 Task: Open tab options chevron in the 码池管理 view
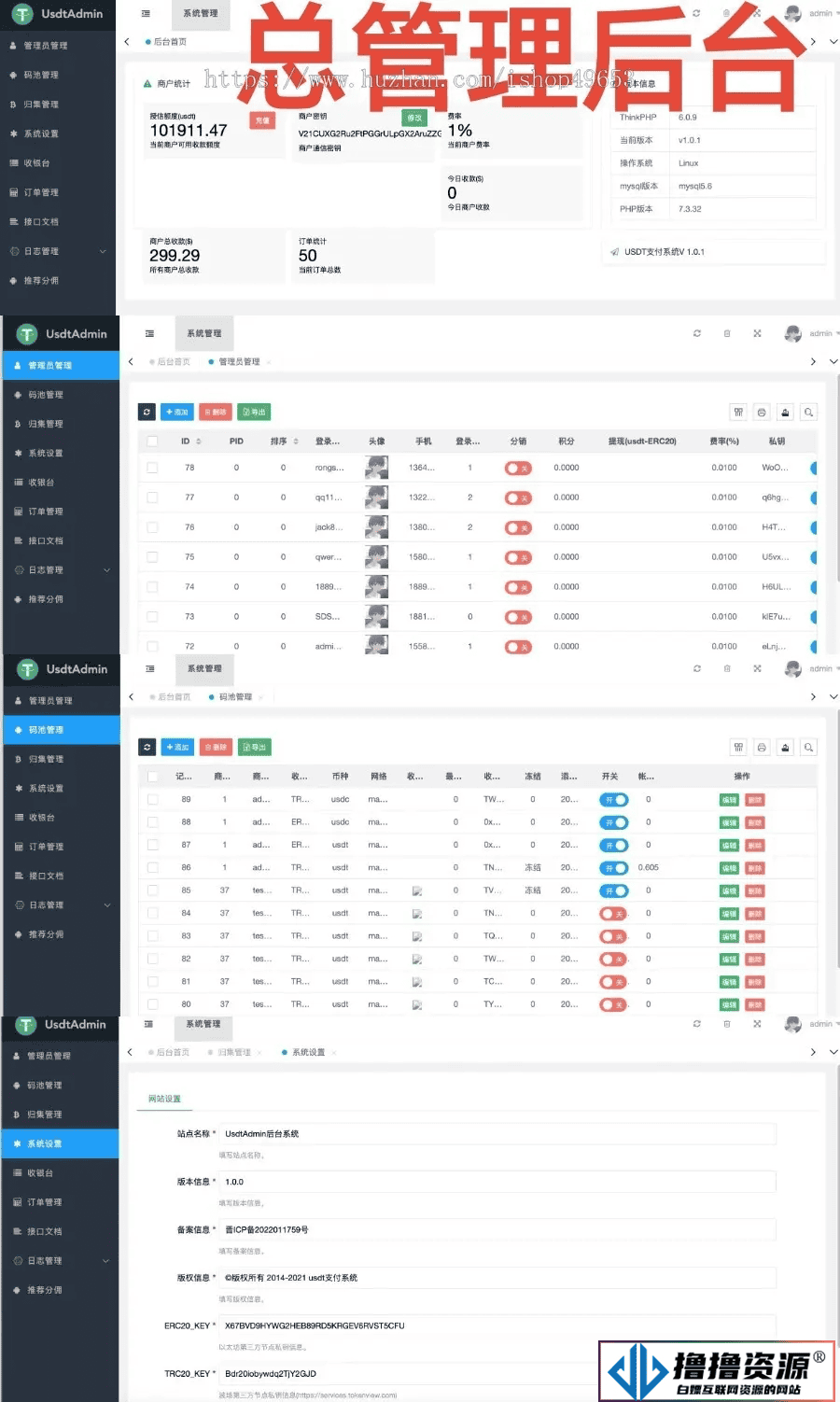coord(833,696)
